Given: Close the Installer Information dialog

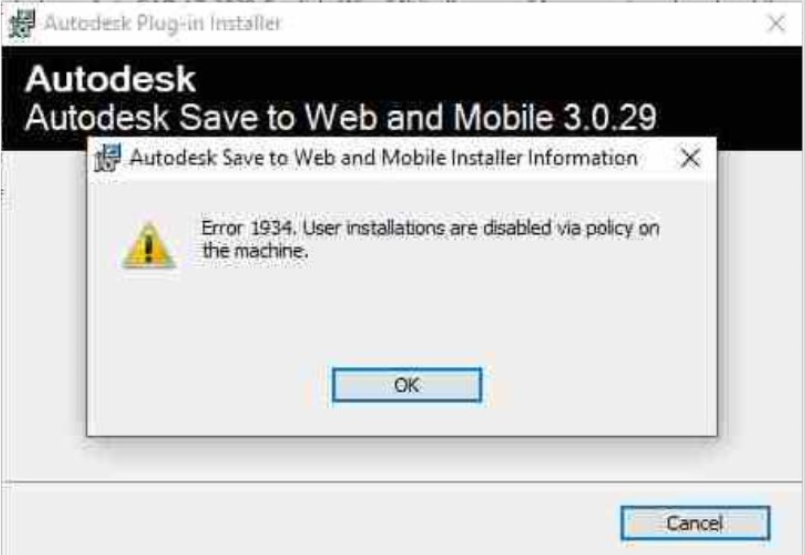Looking at the screenshot, I should coord(689,158).
